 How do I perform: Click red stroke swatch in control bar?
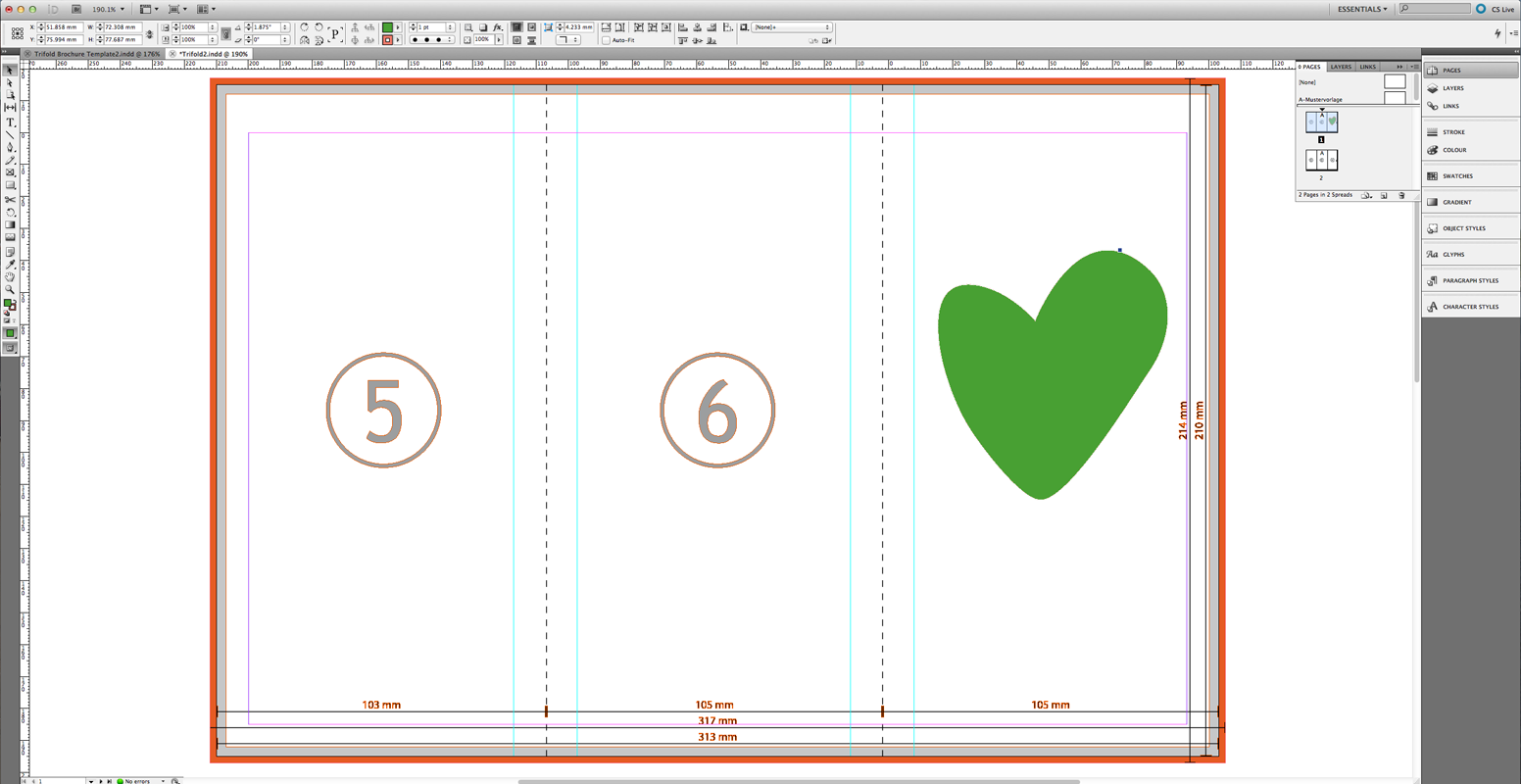pyautogui.click(x=387, y=39)
